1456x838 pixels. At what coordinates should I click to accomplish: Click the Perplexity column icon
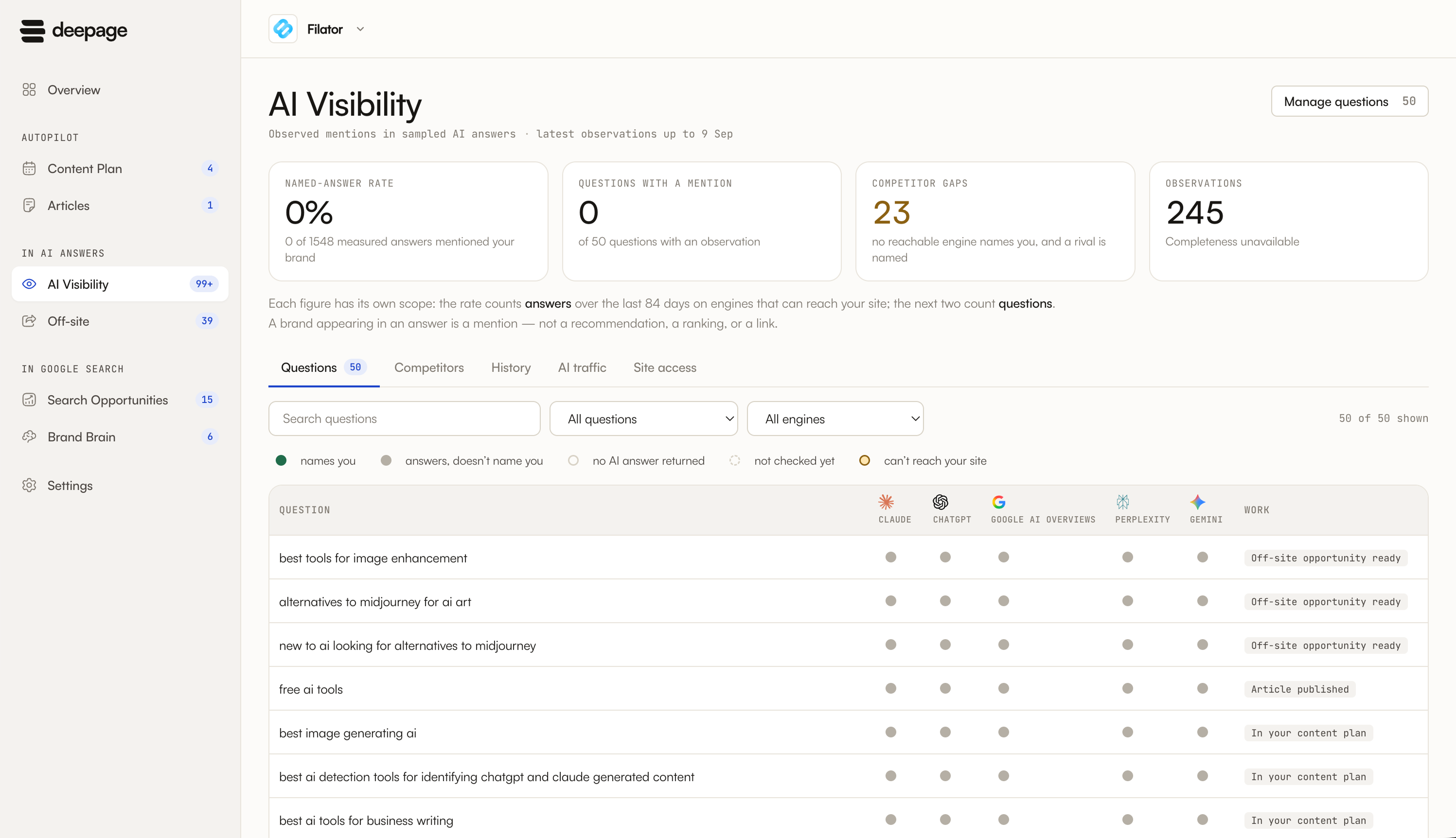[x=1123, y=502]
